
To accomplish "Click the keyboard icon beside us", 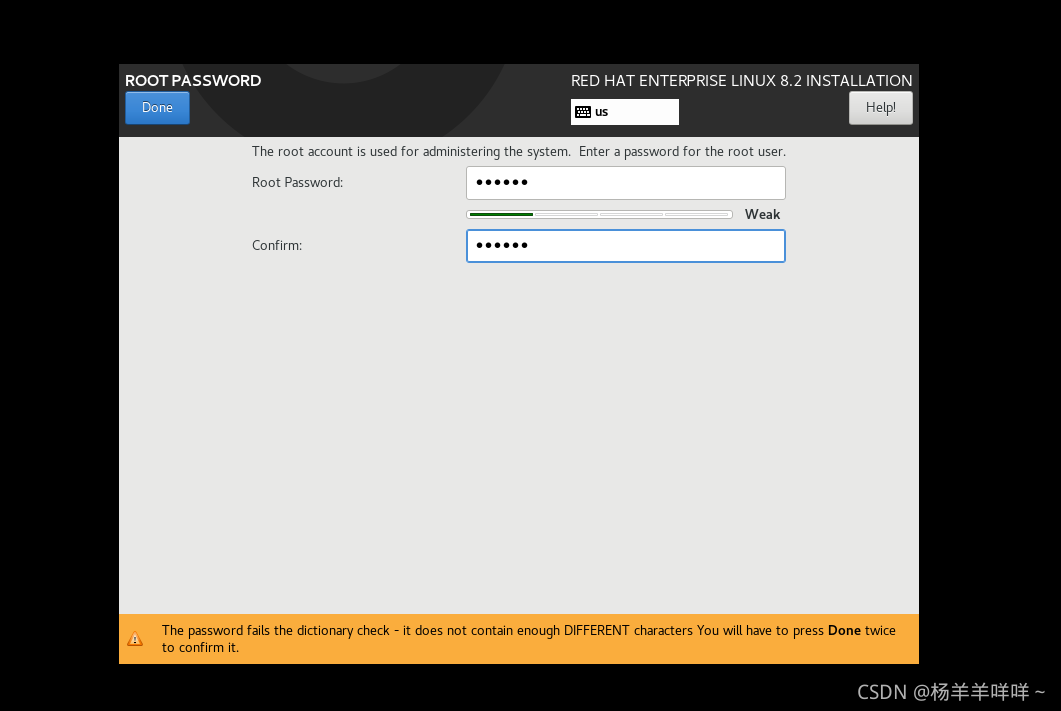I will [583, 112].
